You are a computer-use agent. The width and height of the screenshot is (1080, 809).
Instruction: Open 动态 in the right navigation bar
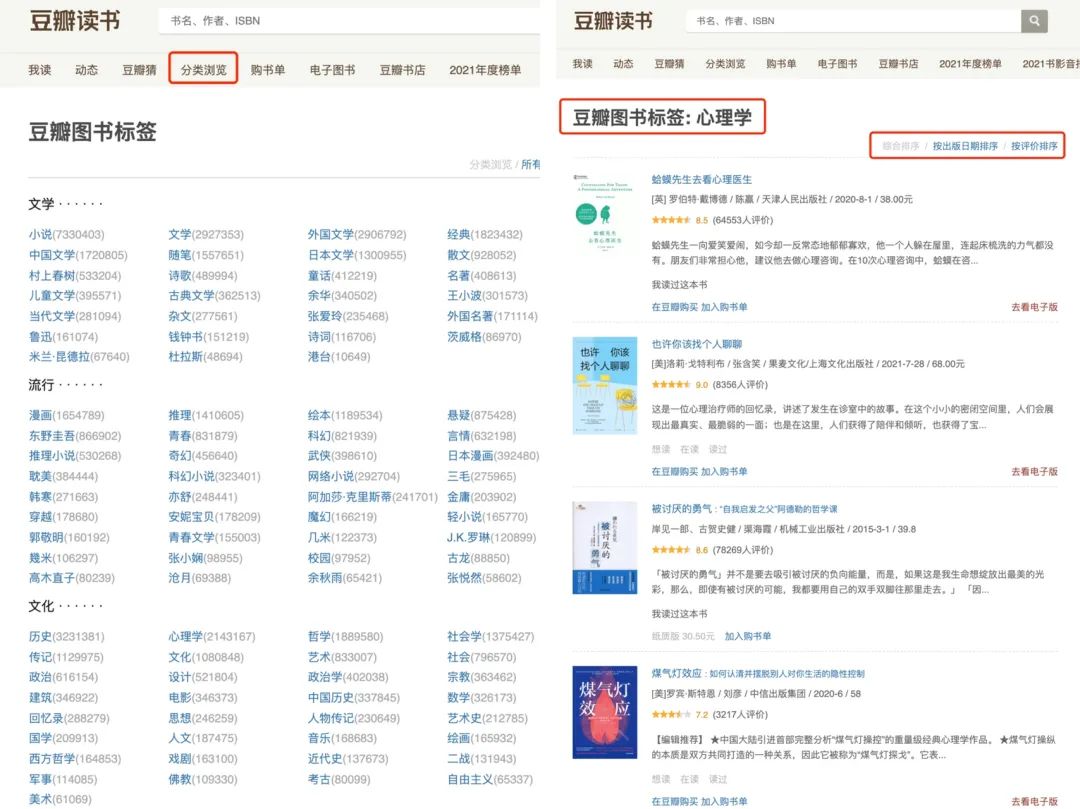pos(623,63)
